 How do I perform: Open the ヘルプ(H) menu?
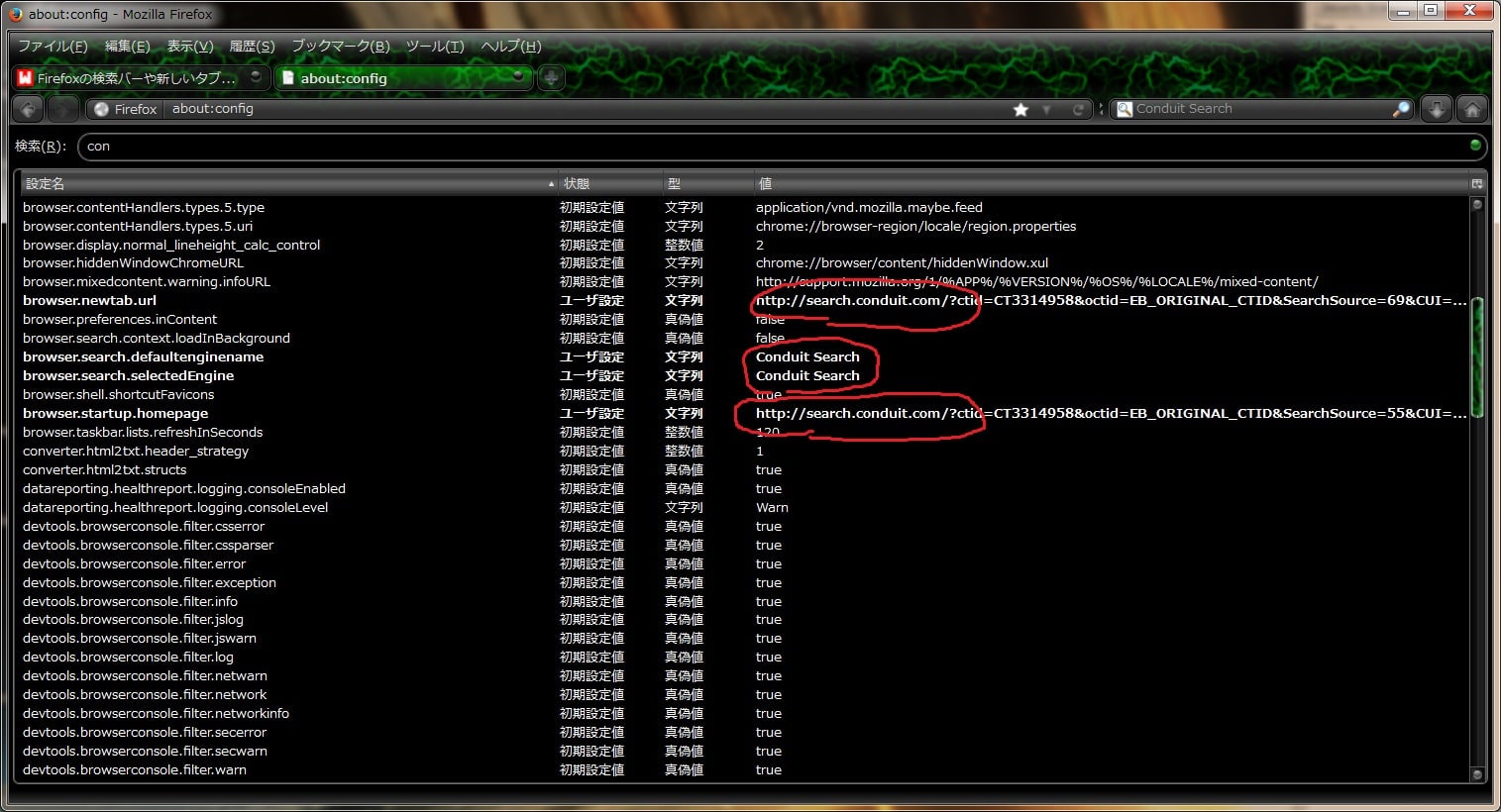510,46
